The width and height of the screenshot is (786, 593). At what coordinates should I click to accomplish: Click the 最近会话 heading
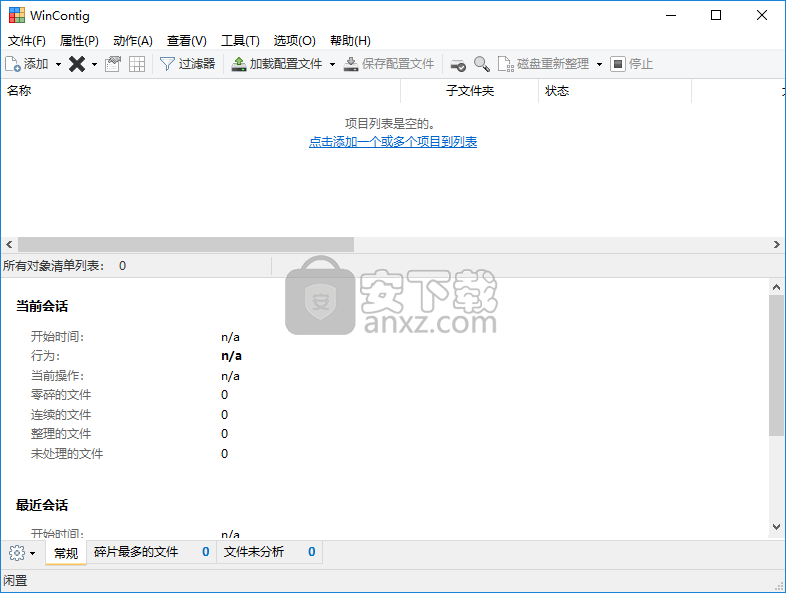pyautogui.click(x=42, y=505)
